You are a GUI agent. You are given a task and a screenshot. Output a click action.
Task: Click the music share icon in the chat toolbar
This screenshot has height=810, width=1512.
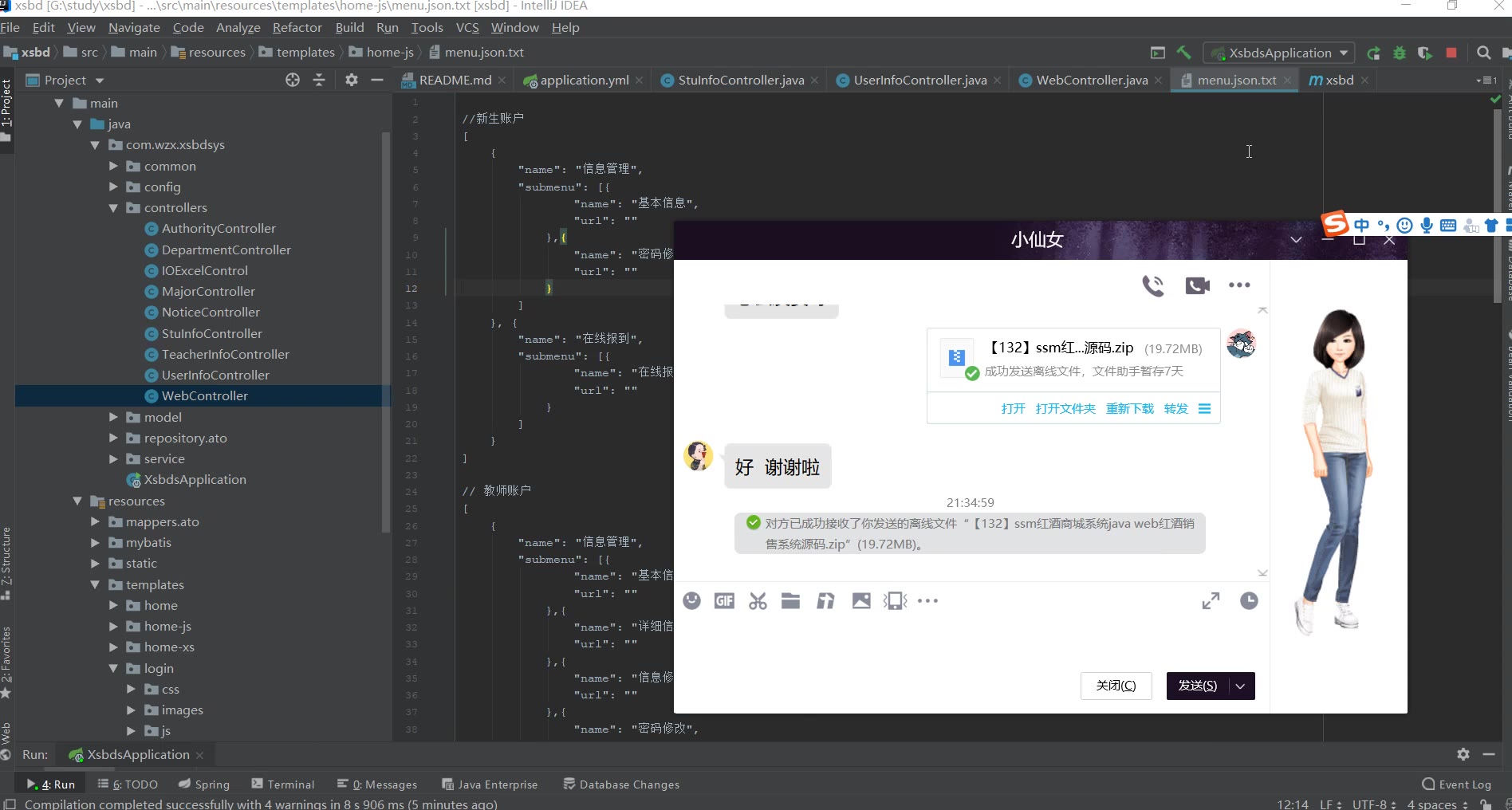point(825,600)
